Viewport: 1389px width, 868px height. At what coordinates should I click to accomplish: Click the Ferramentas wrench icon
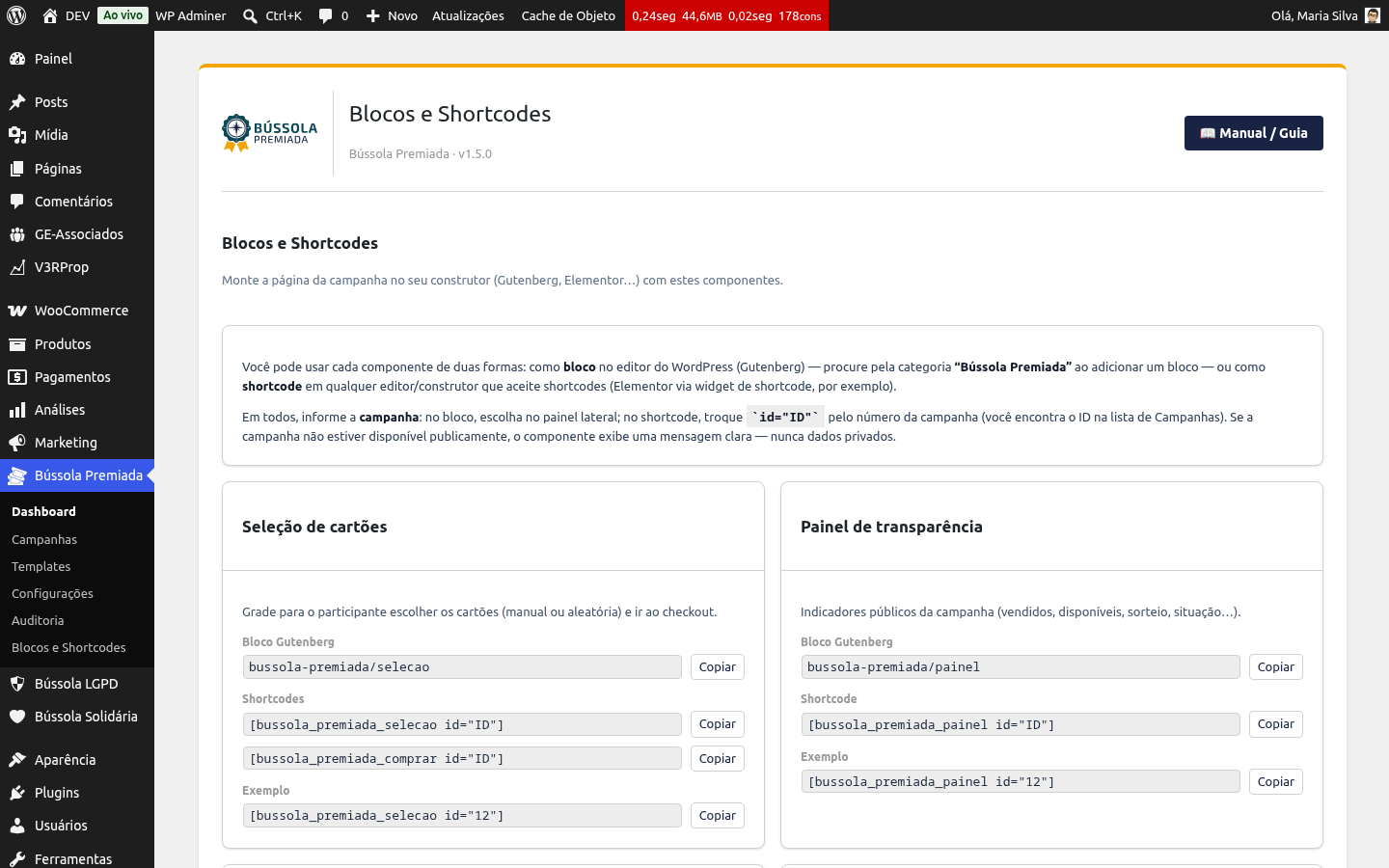[x=17, y=859]
